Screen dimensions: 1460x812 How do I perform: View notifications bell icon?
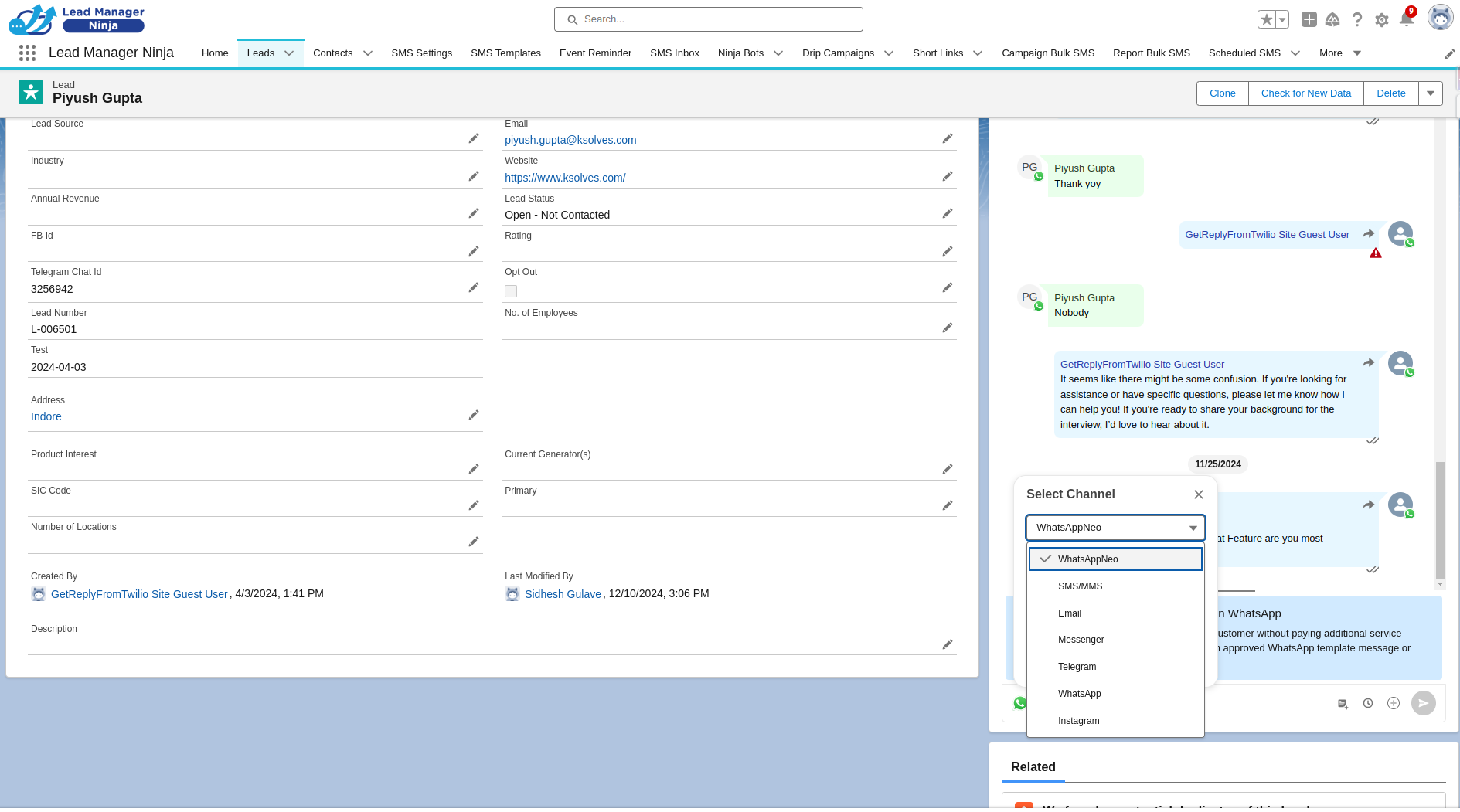click(1407, 19)
